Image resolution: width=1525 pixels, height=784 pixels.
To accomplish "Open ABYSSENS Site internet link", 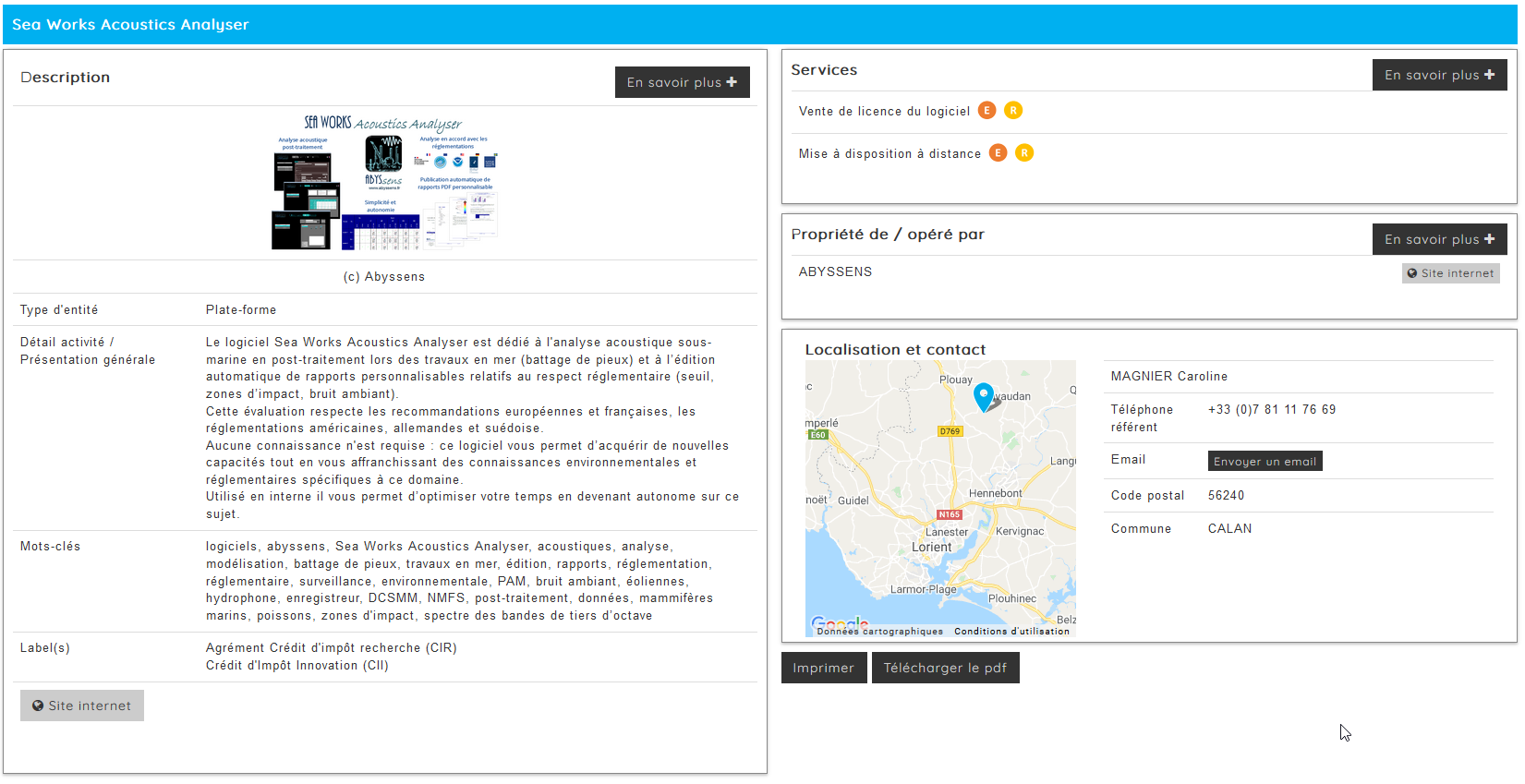I will (1450, 273).
